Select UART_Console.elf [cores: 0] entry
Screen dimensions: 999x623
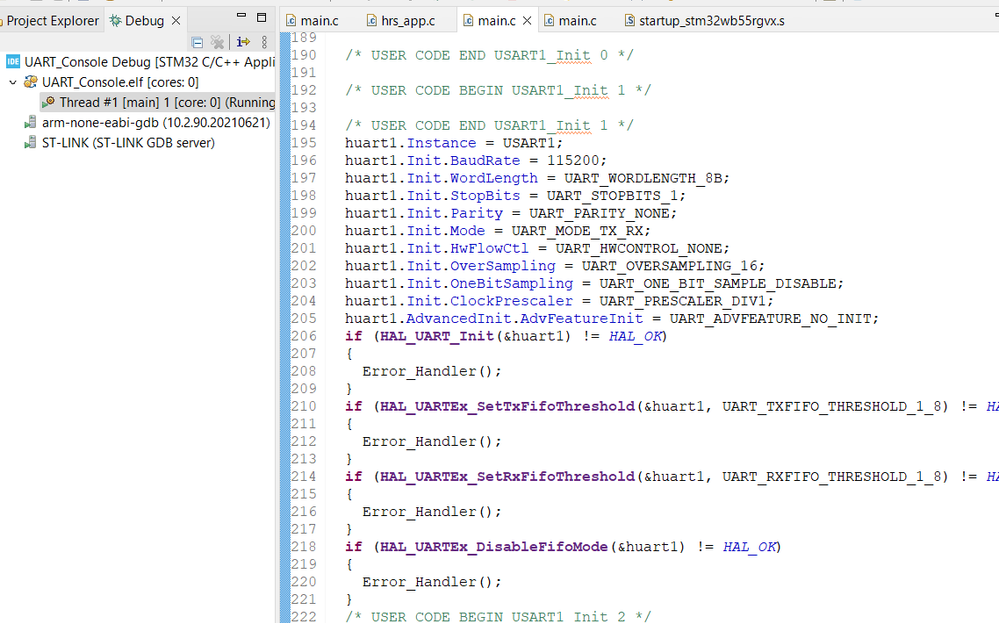point(120,82)
